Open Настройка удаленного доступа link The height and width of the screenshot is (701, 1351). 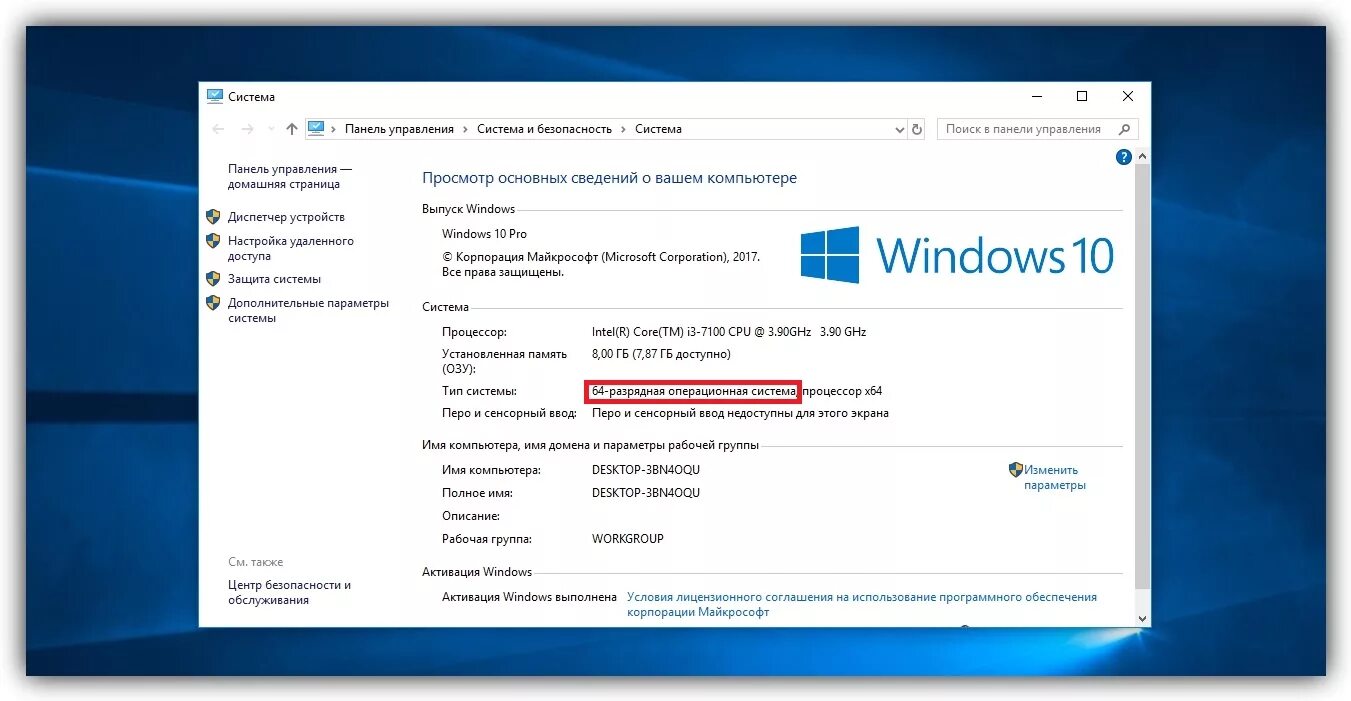[x=291, y=248]
